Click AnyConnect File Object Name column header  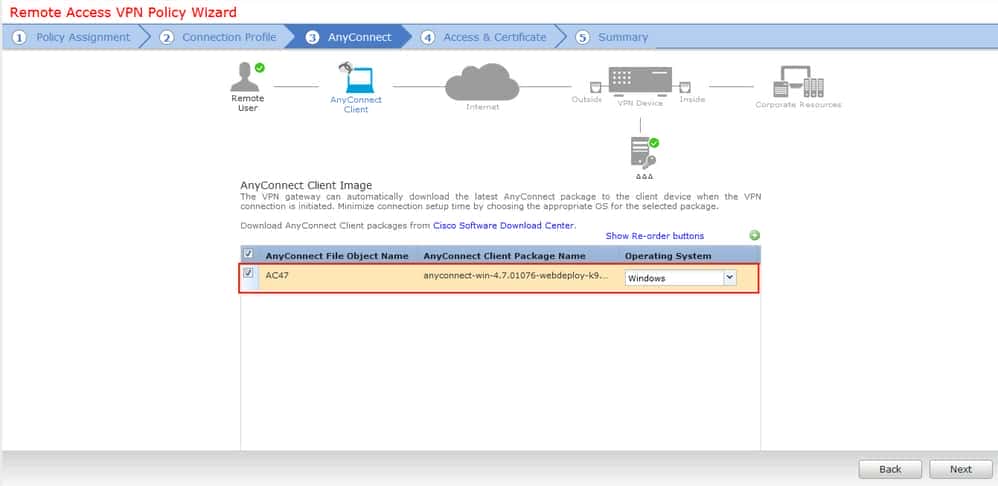337,256
